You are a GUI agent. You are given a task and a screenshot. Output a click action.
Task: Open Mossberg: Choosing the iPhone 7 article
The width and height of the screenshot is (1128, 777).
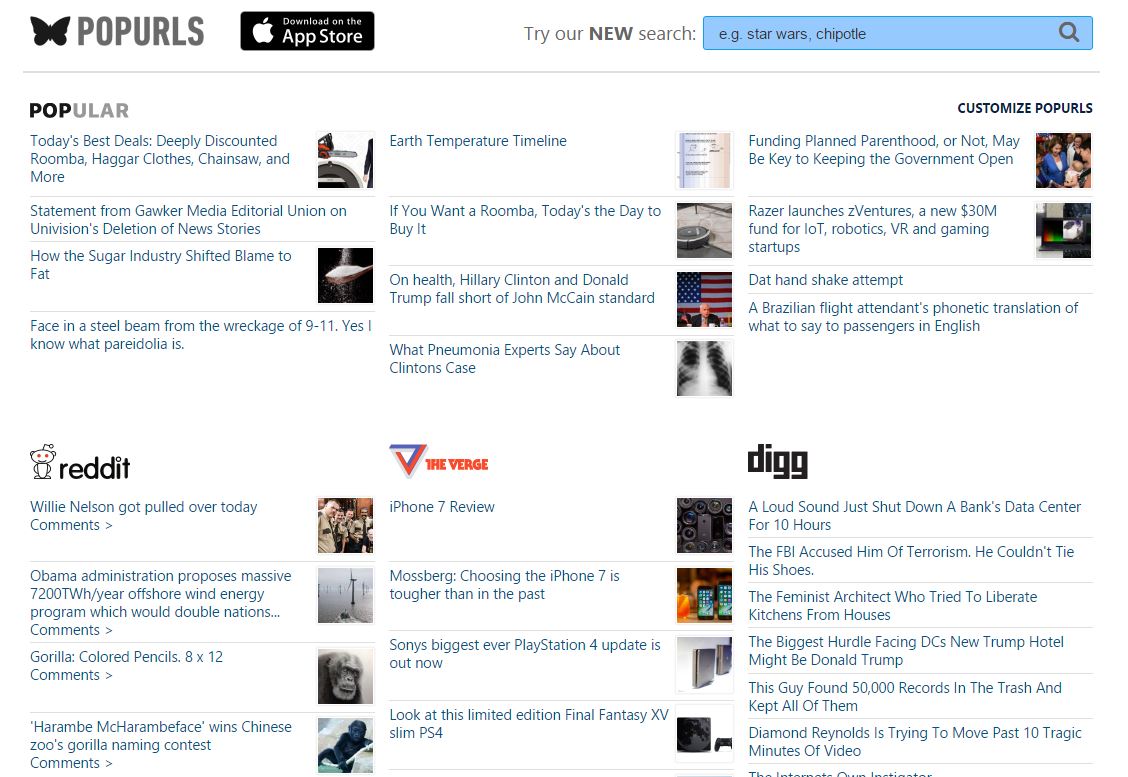pyautogui.click(x=504, y=585)
